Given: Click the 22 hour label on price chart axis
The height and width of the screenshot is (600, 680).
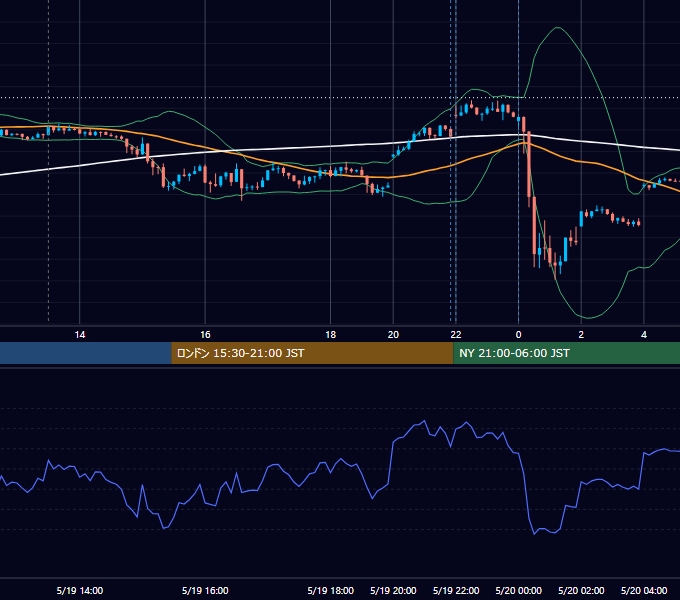Looking at the screenshot, I should [456, 335].
